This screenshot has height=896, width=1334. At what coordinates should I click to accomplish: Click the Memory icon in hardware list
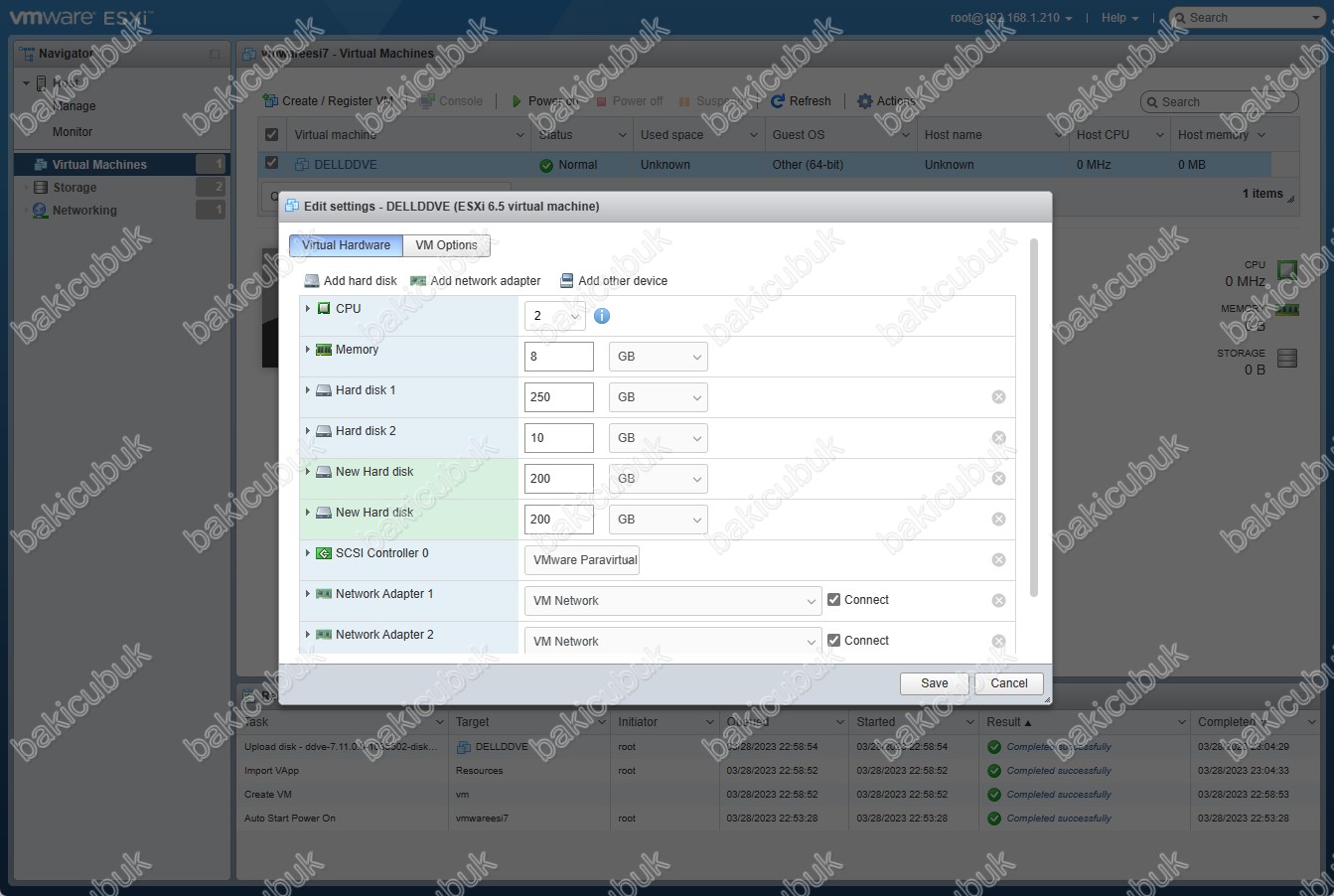[x=324, y=350]
